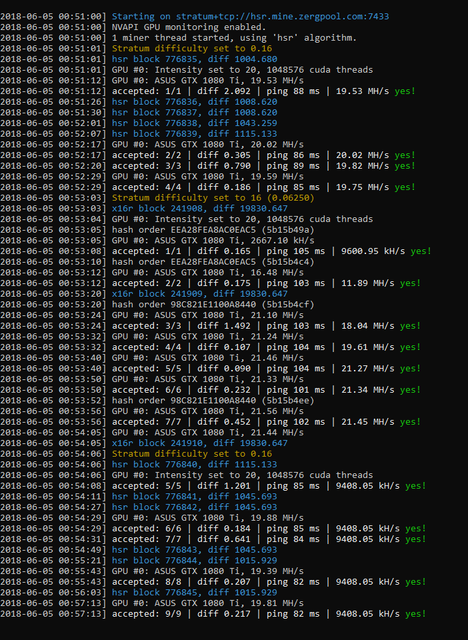Click the 'hsr block 776840' line
The width and height of the screenshot is (468, 640).
[139, 464]
